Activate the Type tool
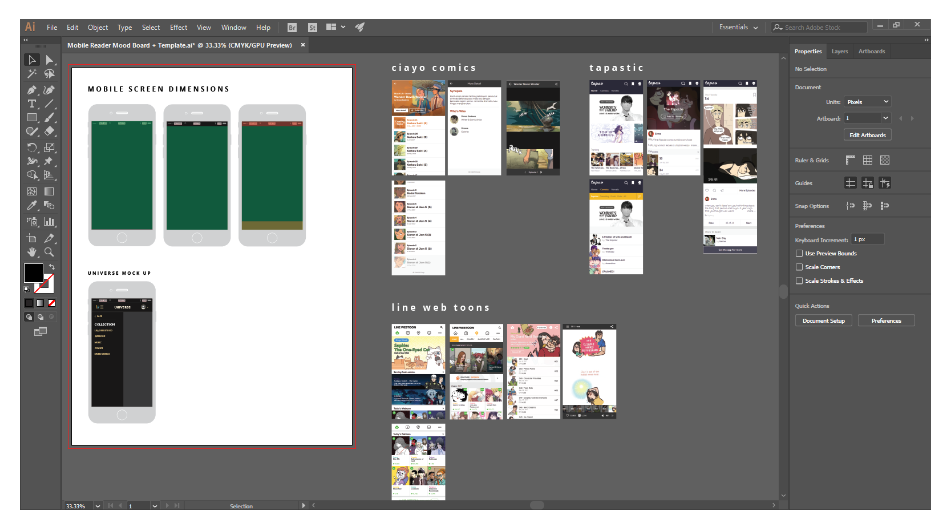Viewport: 950px width, 531px height. pos(32,104)
